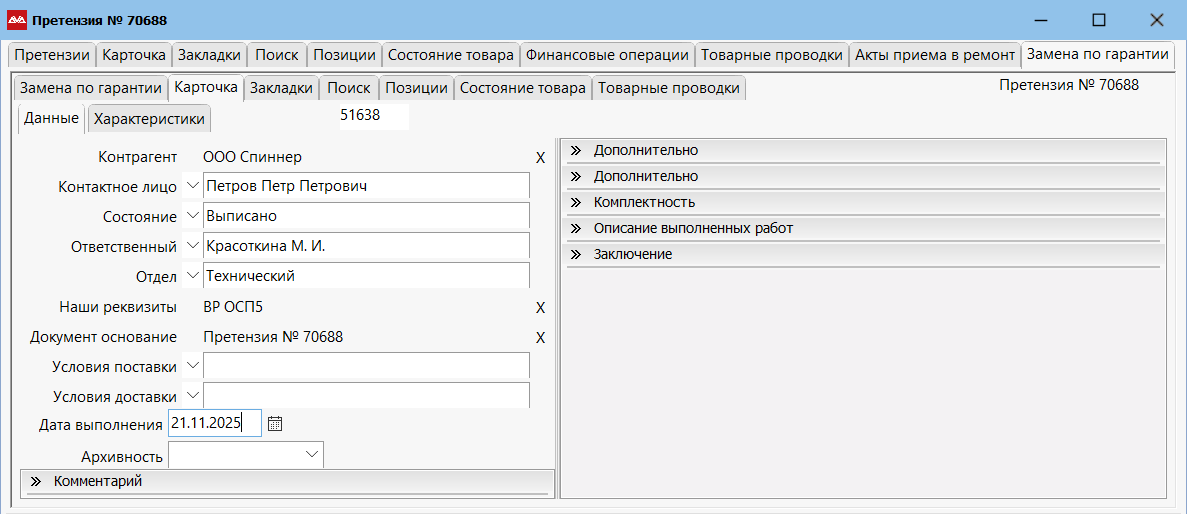Screen dimensions: 1187x514
Task: Click the Дата выполнения date field
Action: click(x=214, y=424)
